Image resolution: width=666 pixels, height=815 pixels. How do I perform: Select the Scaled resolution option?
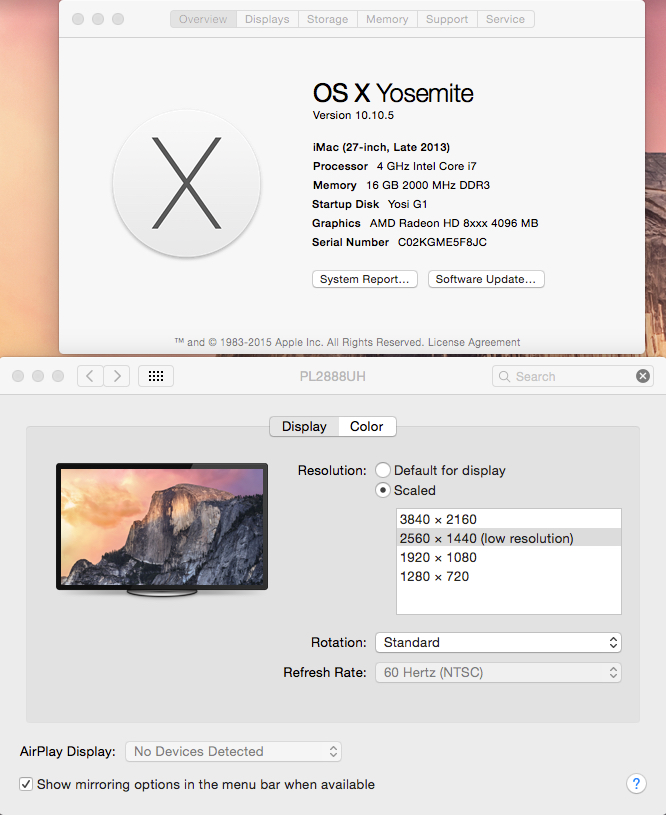tap(383, 490)
